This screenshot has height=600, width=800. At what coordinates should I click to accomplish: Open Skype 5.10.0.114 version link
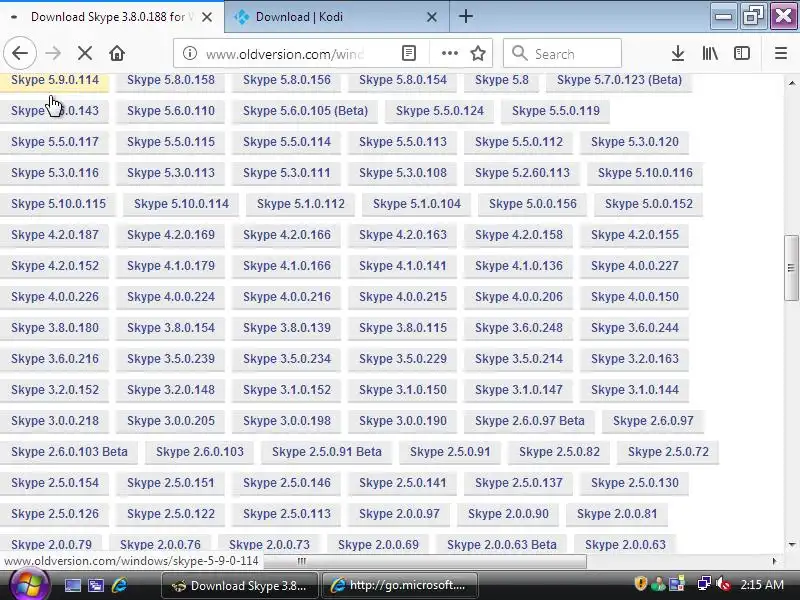pos(181,204)
